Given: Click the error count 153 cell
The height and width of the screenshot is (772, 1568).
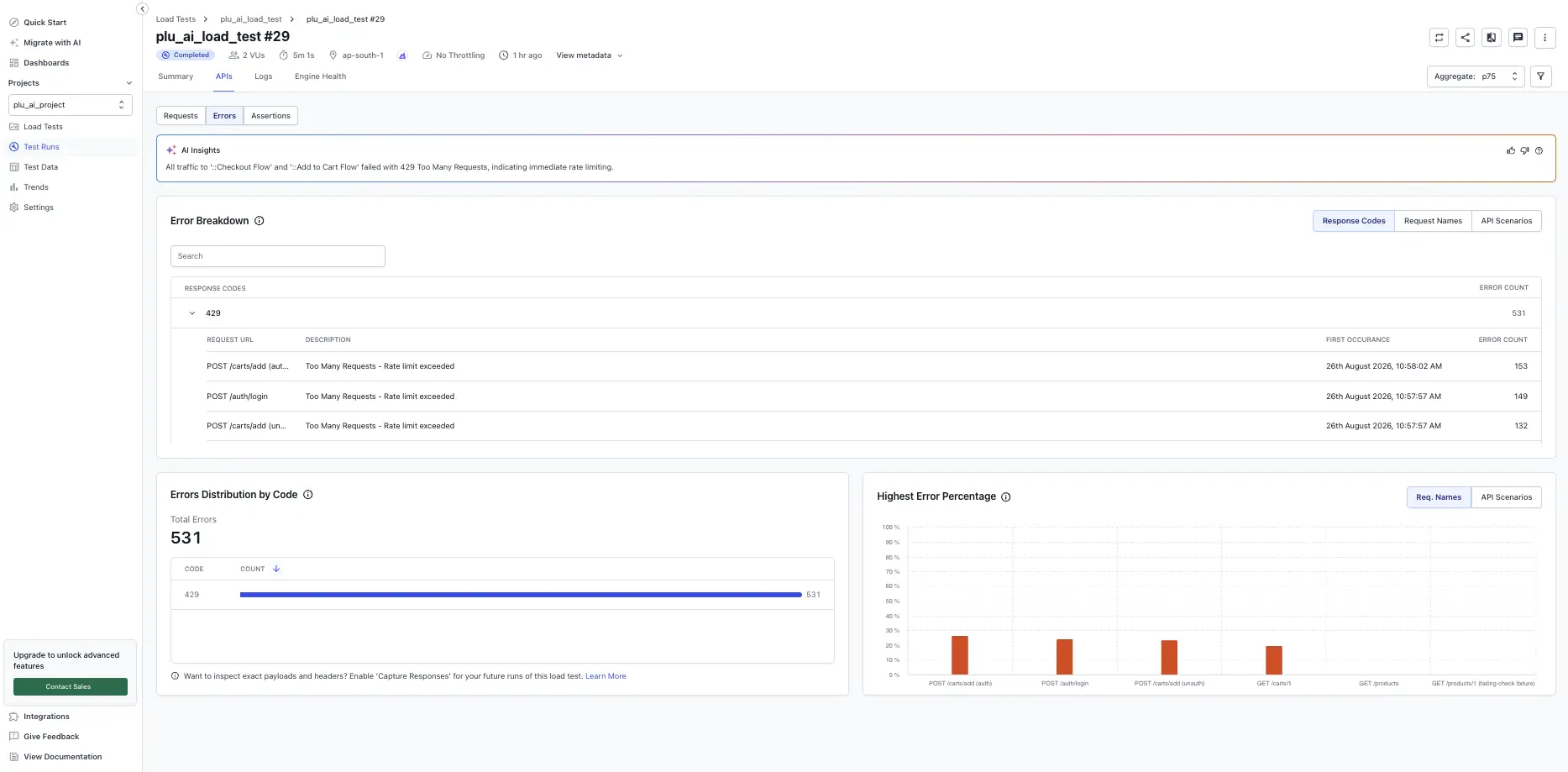Looking at the screenshot, I should [x=1521, y=366].
